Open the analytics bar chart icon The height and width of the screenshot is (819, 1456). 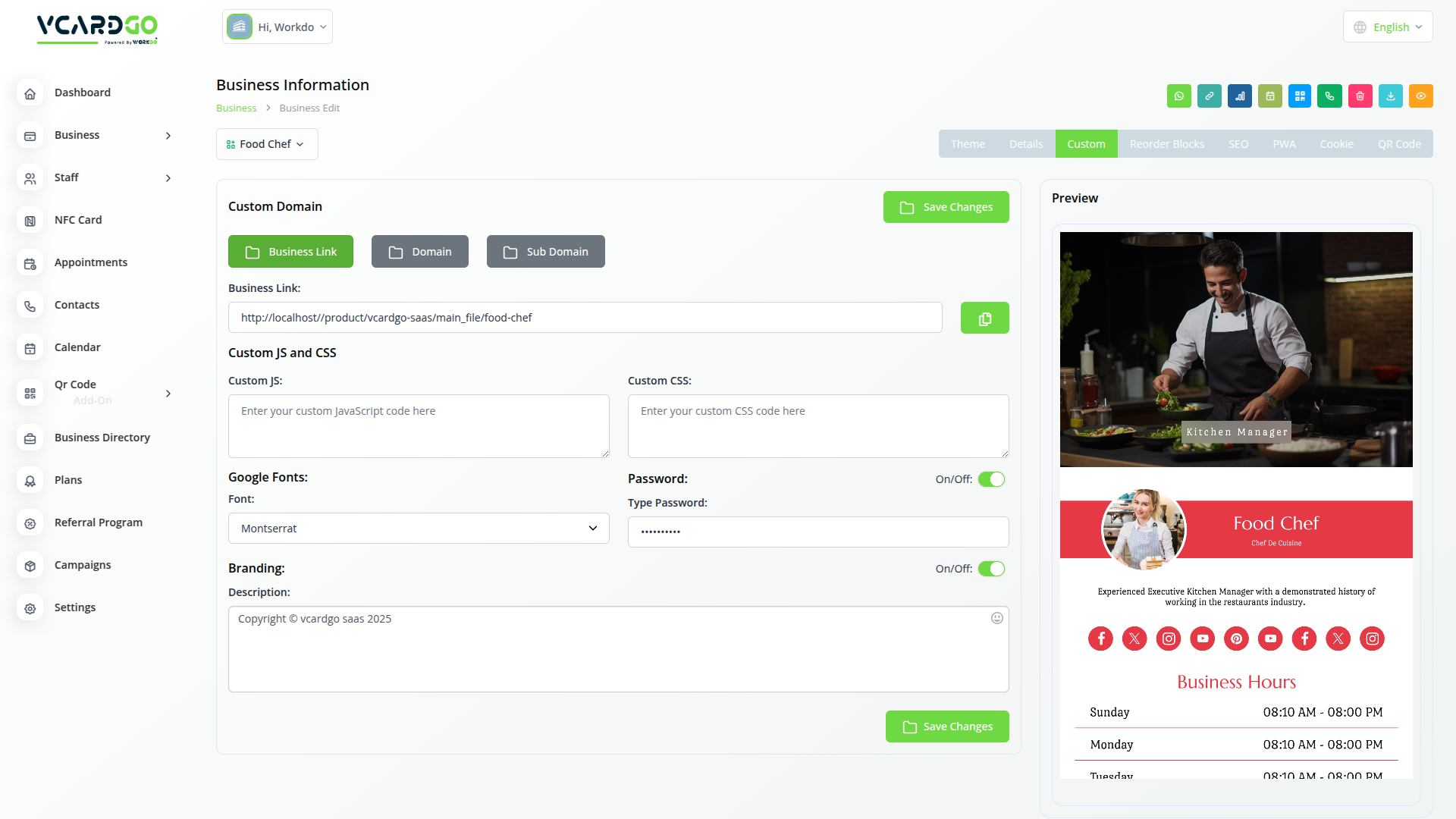(x=1239, y=96)
